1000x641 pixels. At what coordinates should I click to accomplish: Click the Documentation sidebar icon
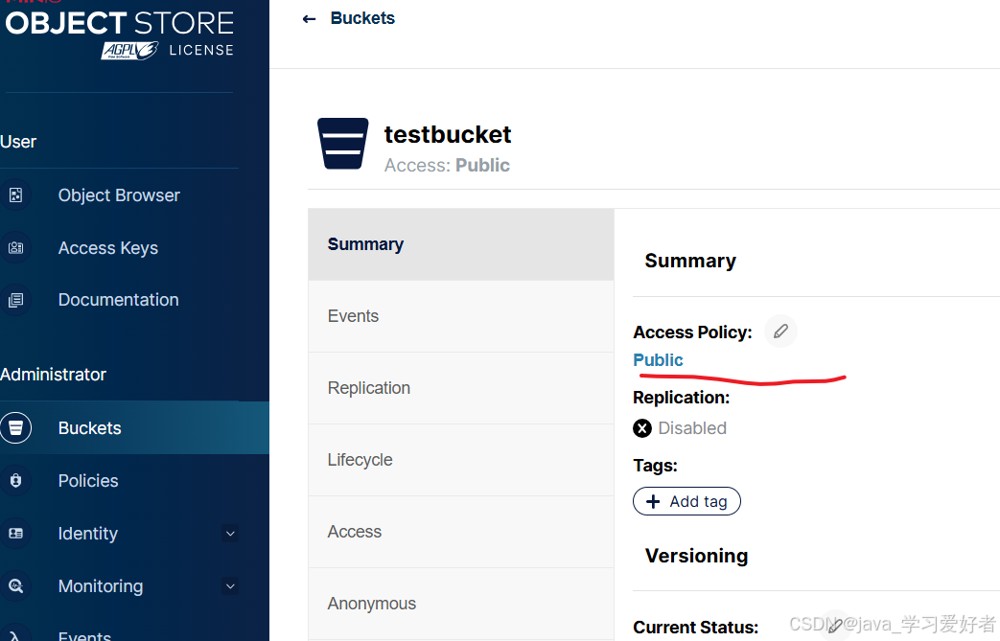(16, 300)
